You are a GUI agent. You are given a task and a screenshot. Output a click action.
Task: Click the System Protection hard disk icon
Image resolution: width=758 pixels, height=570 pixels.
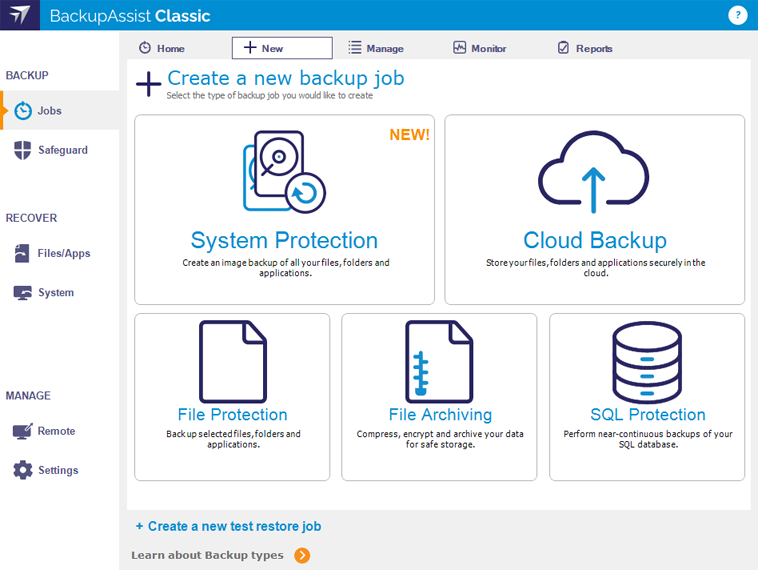284,172
